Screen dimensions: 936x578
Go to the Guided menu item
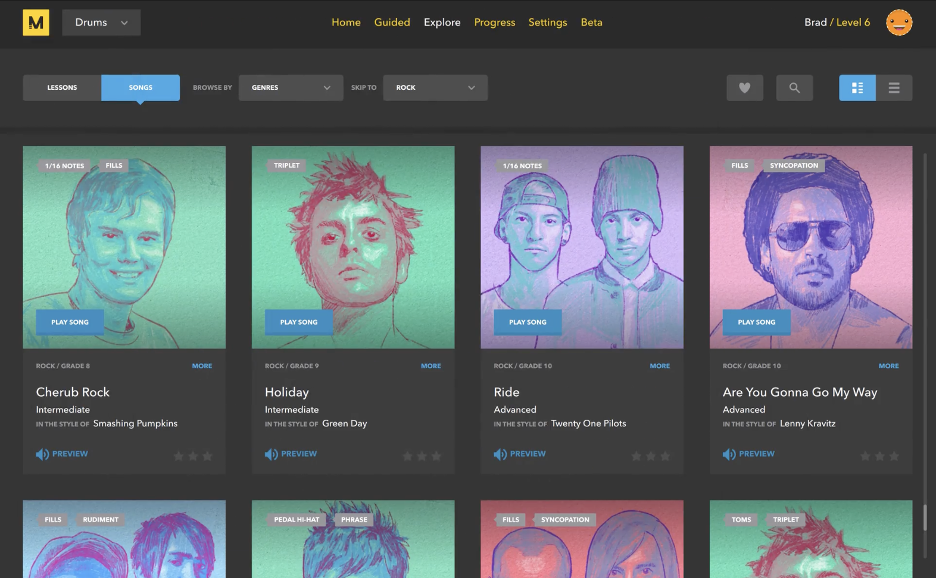[392, 23]
